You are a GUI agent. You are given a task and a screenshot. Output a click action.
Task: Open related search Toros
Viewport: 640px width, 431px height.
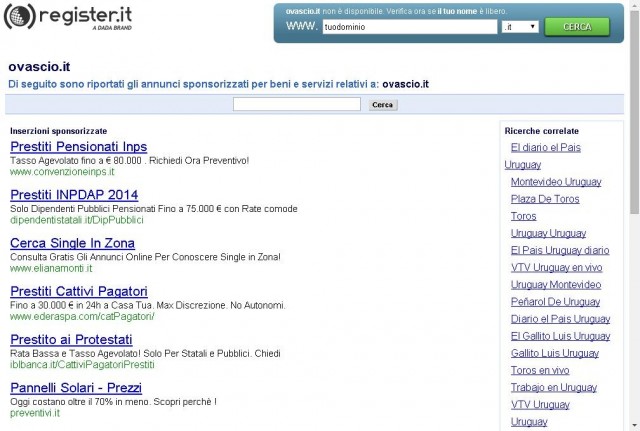click(523, 216)
